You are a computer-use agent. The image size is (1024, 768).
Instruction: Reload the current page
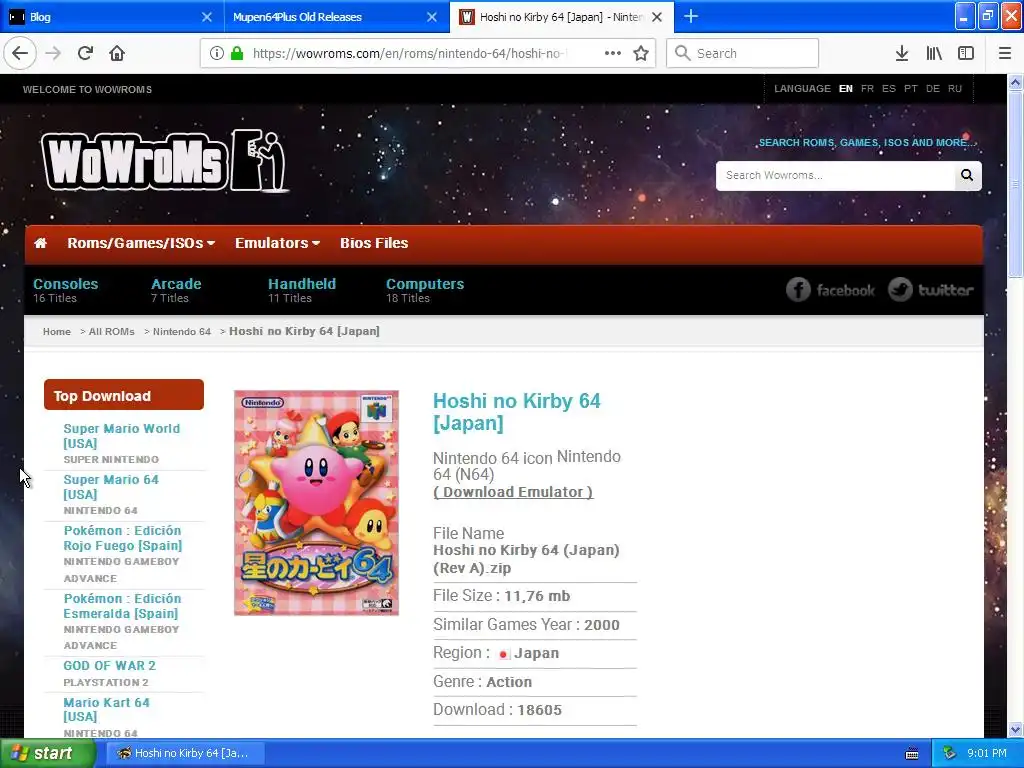pyautogui.click(x=86, y=54)
